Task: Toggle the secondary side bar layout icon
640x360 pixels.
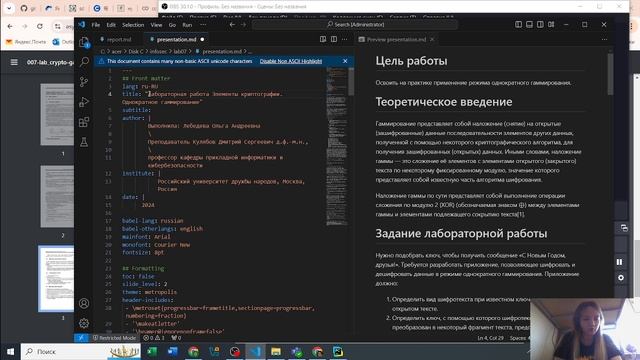Action: coord(540,24)
